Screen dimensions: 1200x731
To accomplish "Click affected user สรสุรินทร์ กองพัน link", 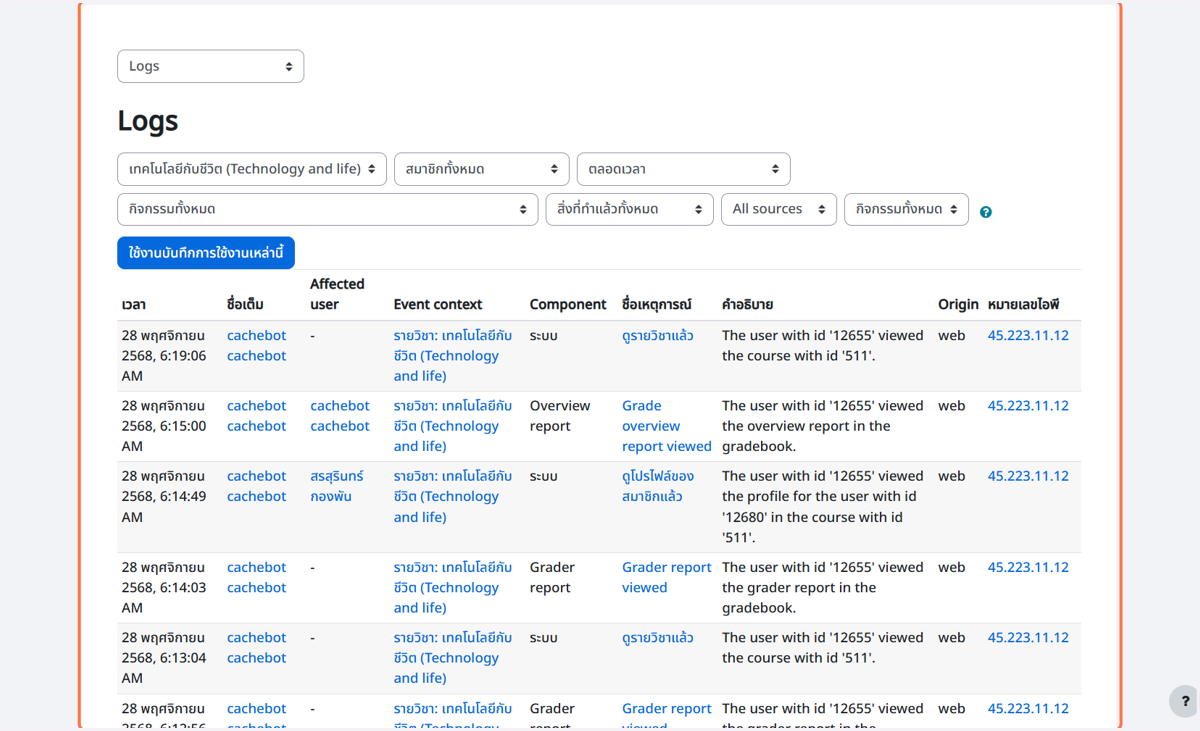I will click(337, 486).
